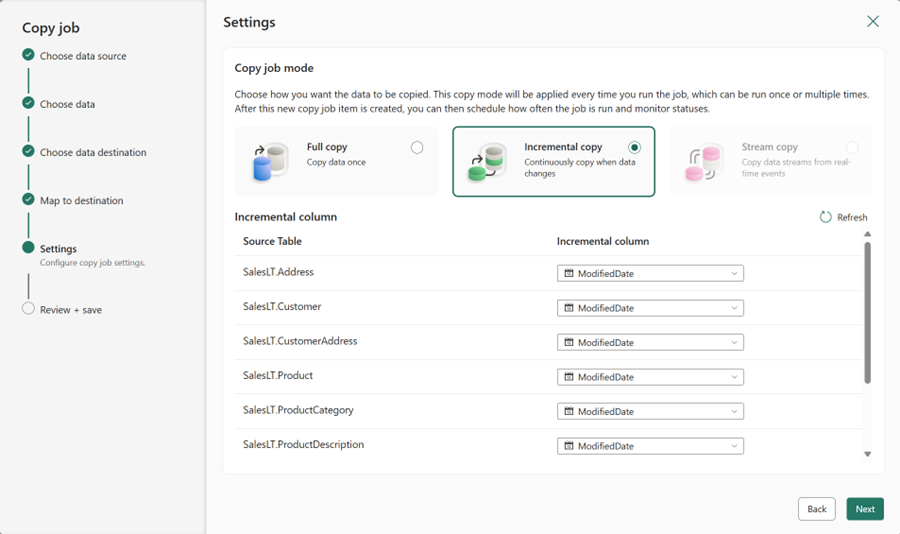Image resolution: width=900 pixels, height=534 pixels.
Task: Click the Next button
Action: point(865,509)
